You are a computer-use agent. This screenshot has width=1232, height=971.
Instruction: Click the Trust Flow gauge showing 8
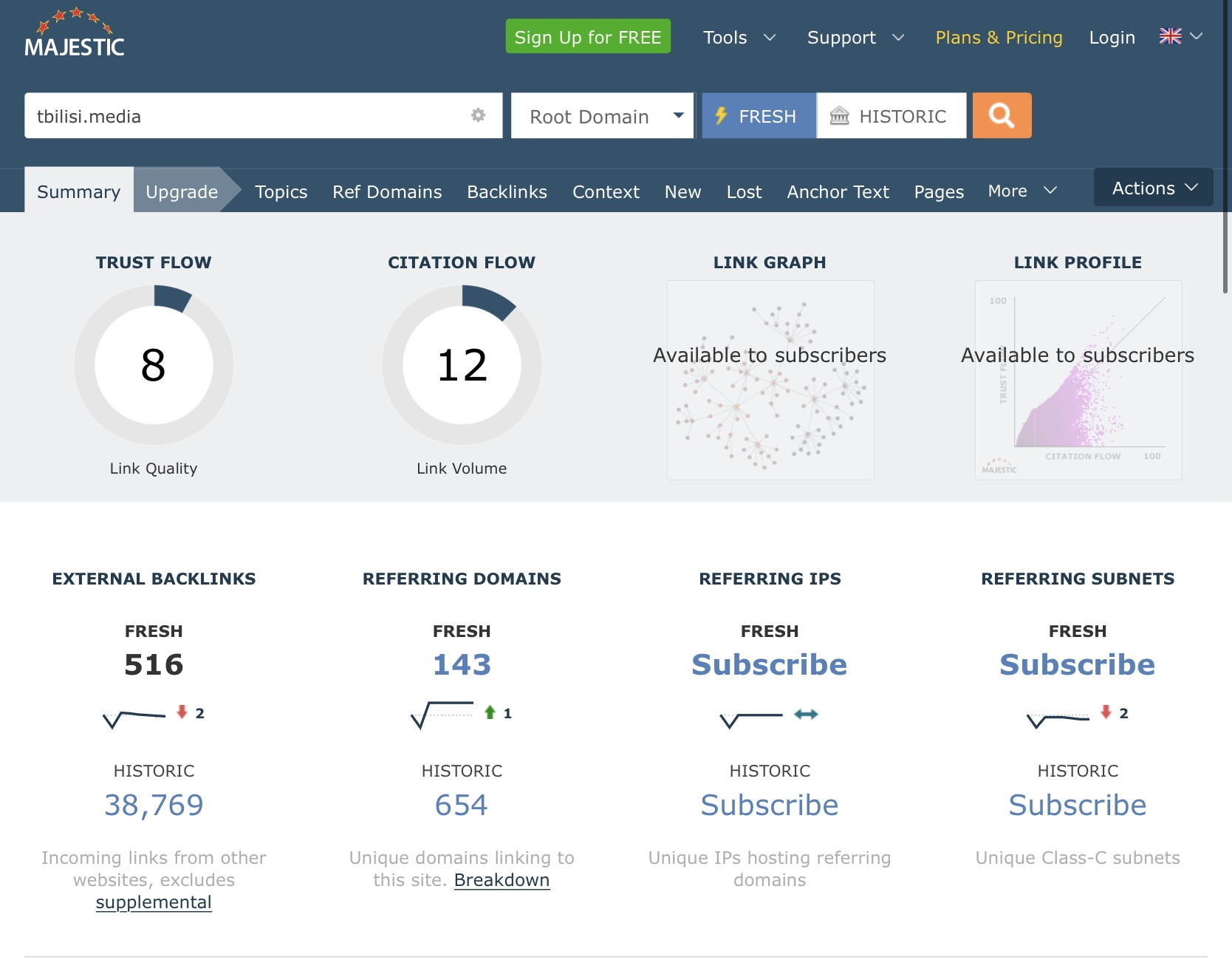click(154, 365)
